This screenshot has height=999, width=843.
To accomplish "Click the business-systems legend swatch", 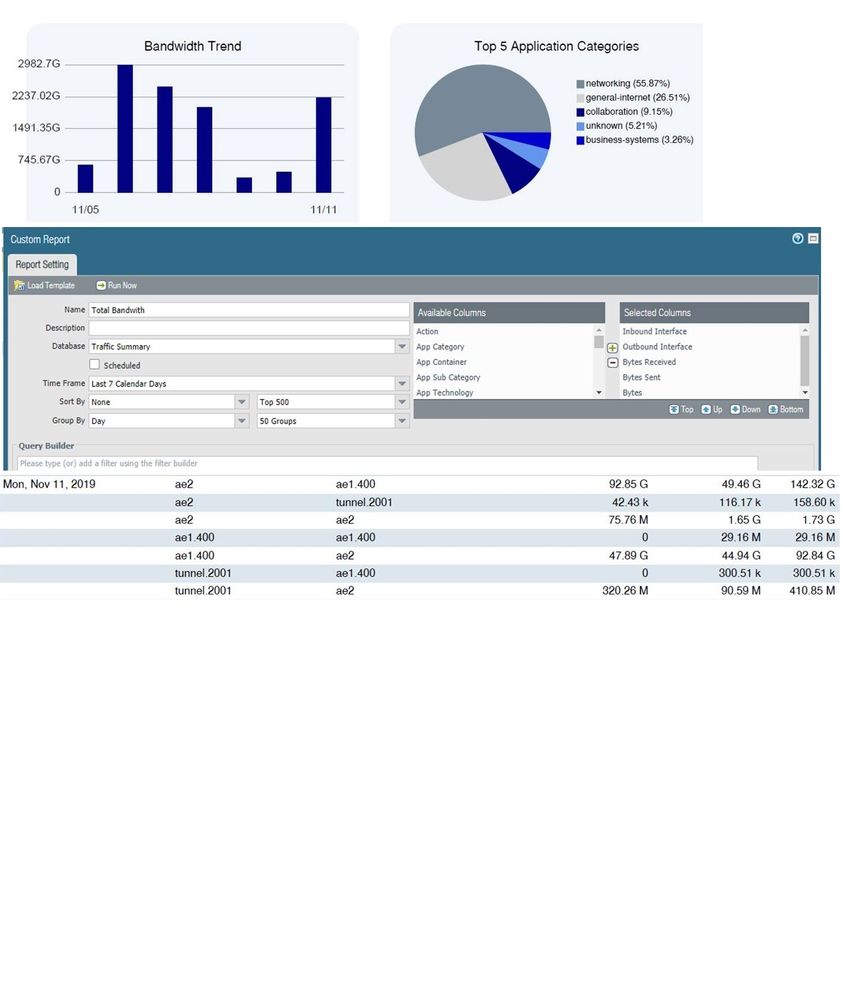I will (x=580, y=140).
